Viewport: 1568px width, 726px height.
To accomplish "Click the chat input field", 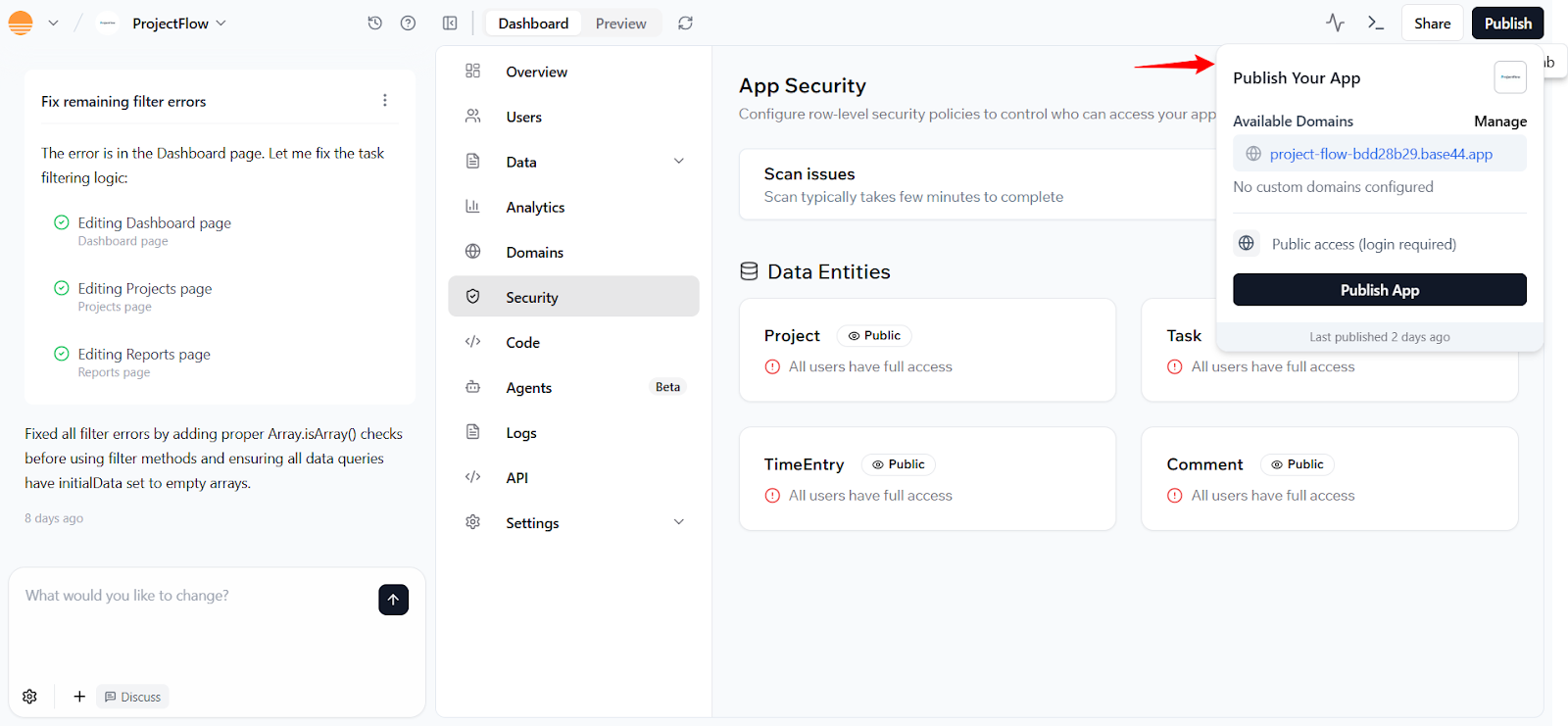I will tap(196, 596).
